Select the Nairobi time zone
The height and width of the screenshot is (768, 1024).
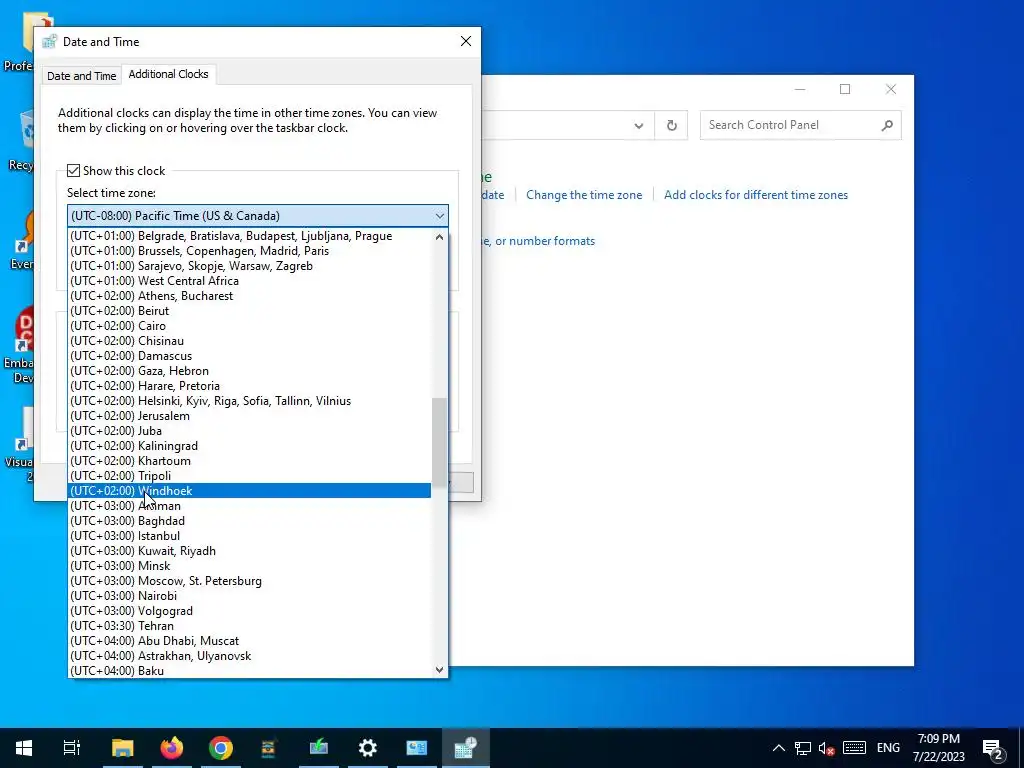(x=249, y=596)
